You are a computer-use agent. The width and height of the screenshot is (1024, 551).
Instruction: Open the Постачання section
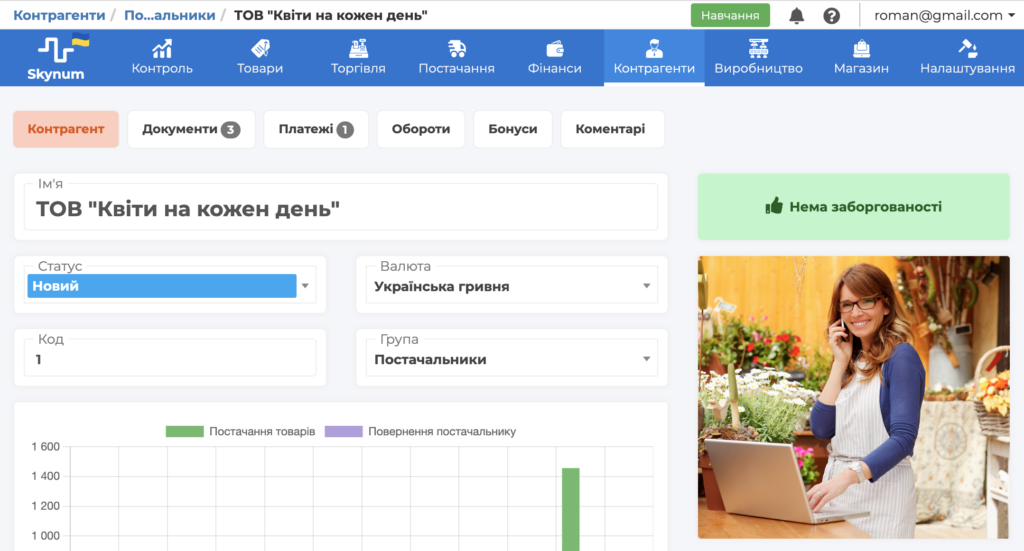pos(456,57)
